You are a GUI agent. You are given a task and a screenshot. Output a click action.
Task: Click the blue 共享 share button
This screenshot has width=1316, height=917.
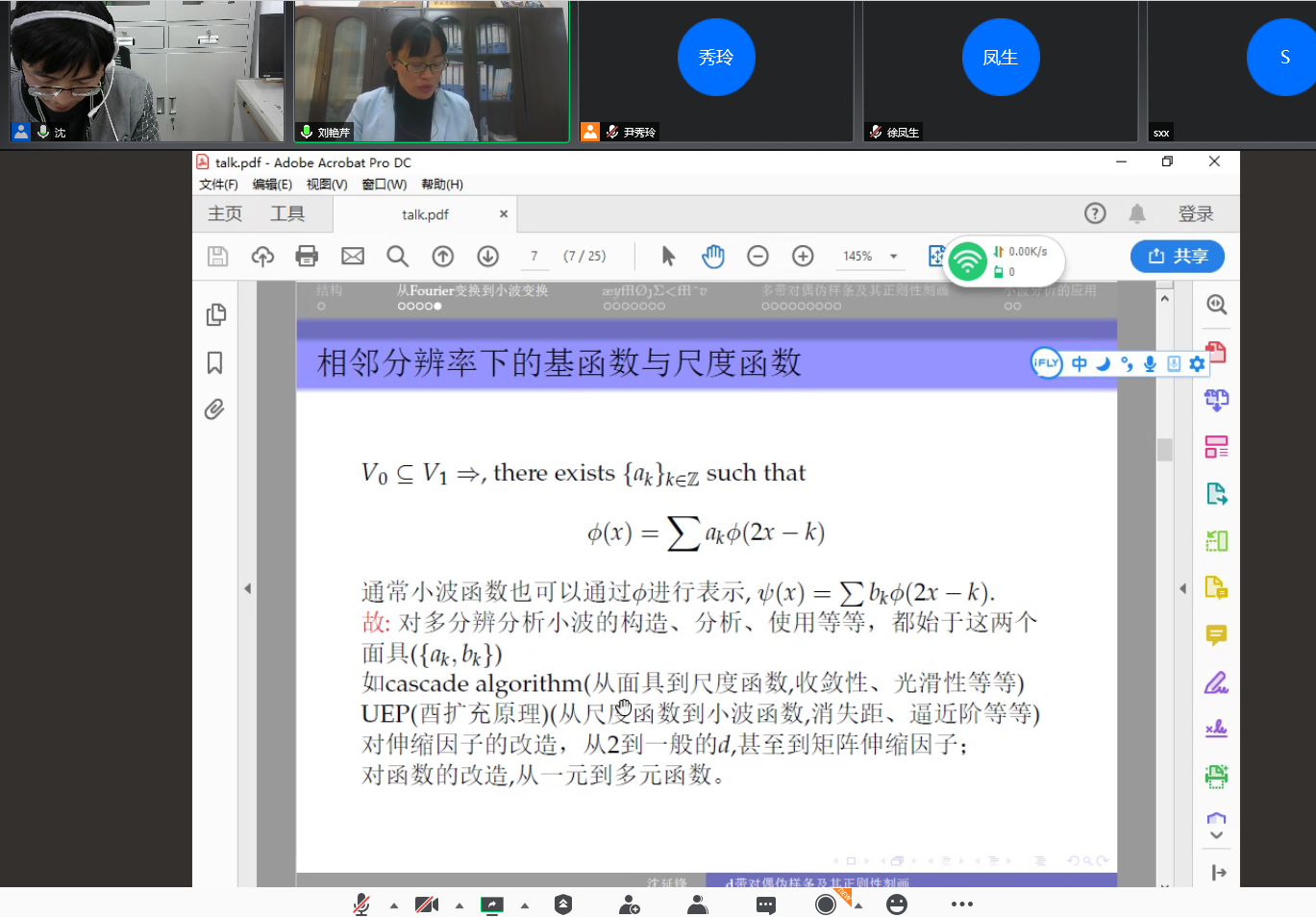point(1177,256)
